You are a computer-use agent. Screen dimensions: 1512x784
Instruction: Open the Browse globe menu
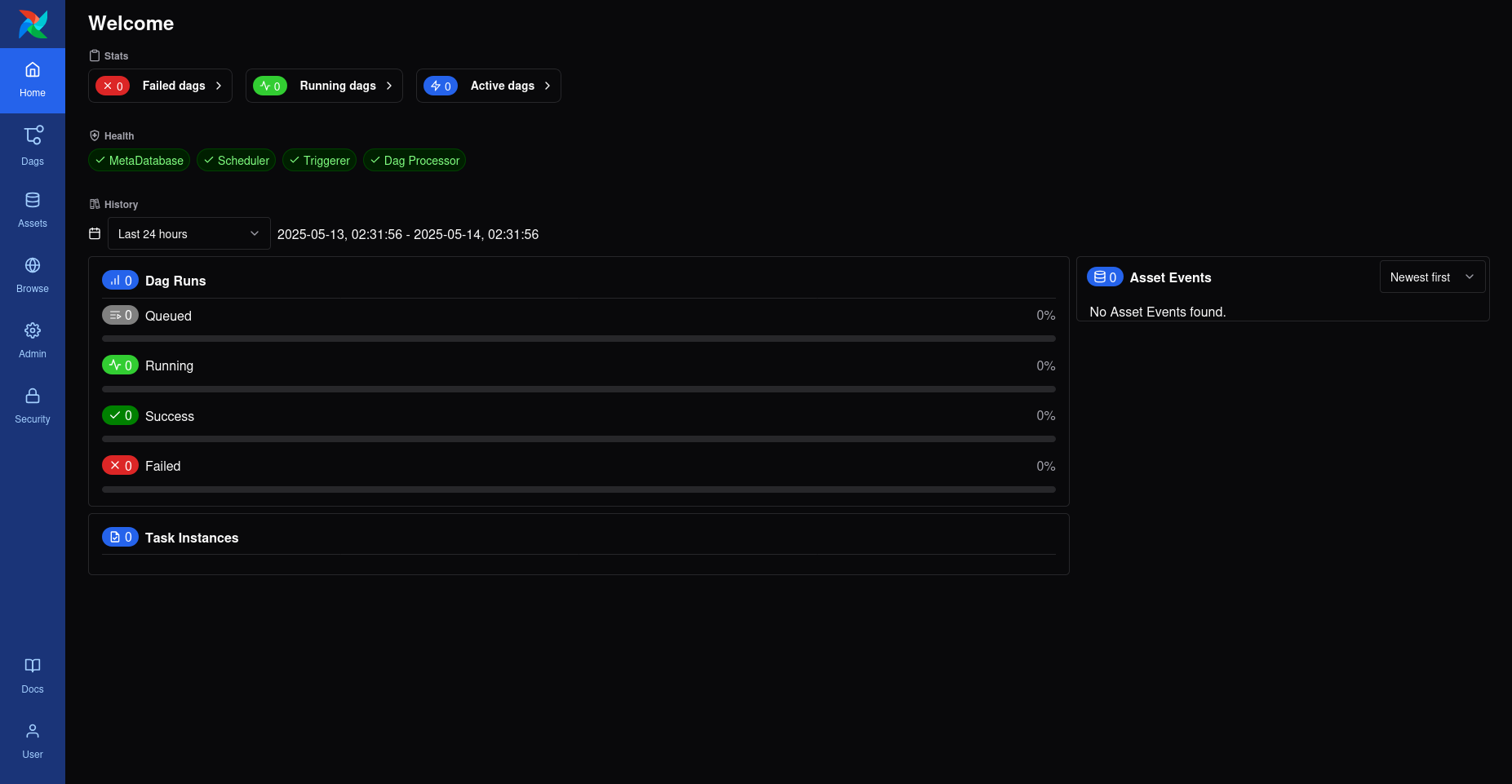[x=33, y=276]
